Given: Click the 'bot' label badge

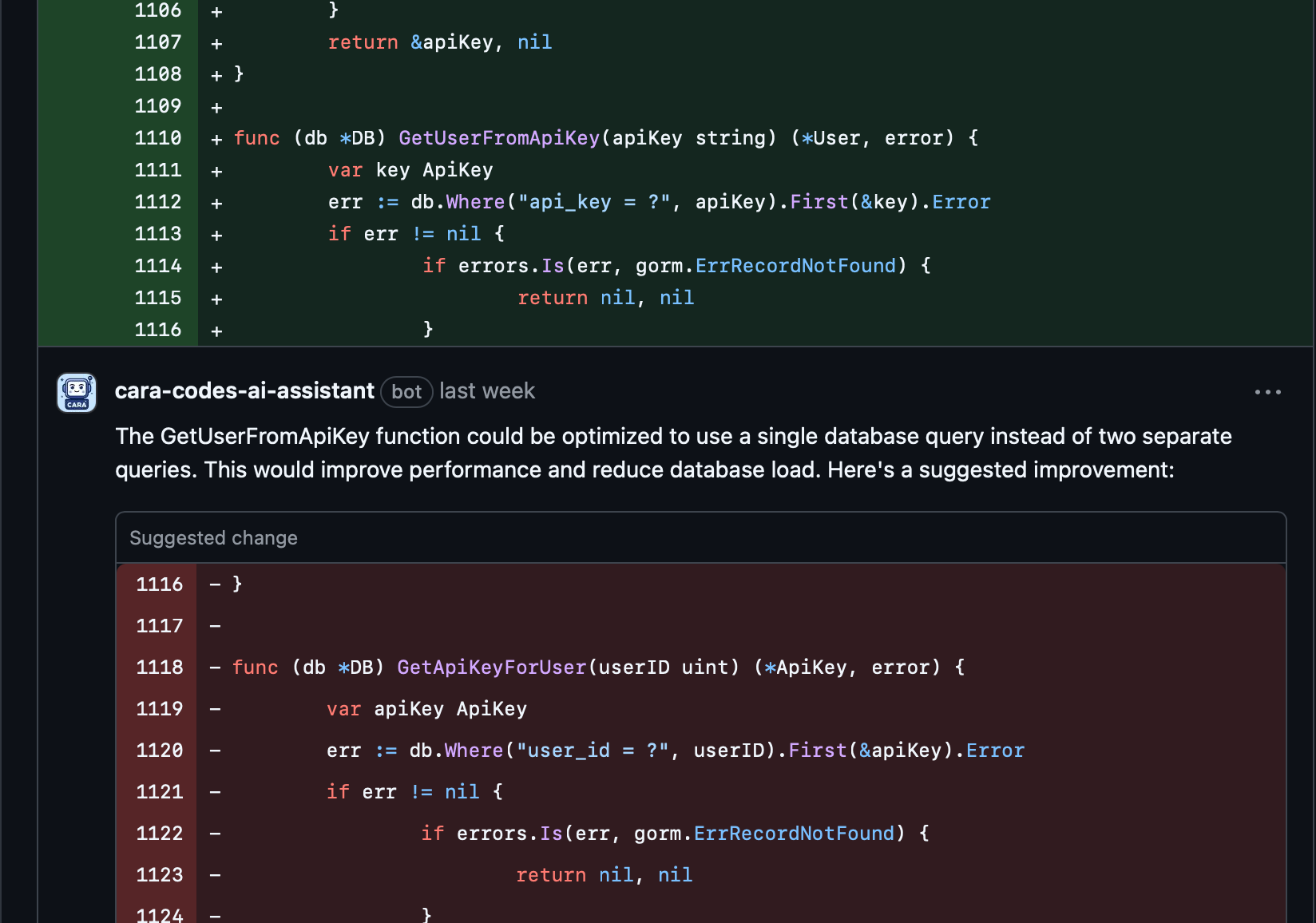Looking at the screenshot, I should pyautogui.click(x=406, y=392).
